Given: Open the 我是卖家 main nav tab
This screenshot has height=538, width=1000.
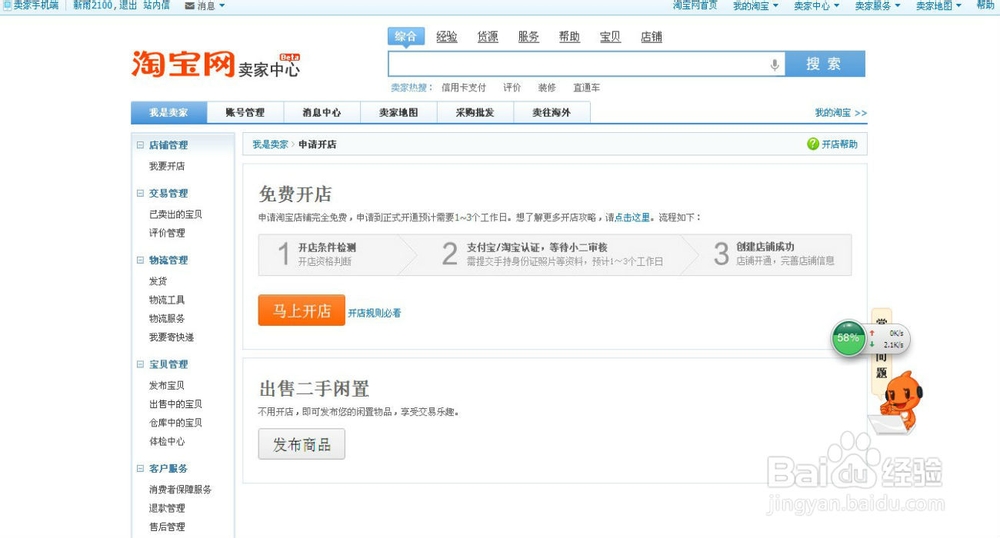Looking at the screenshot, I should click(x=169, y=112).
